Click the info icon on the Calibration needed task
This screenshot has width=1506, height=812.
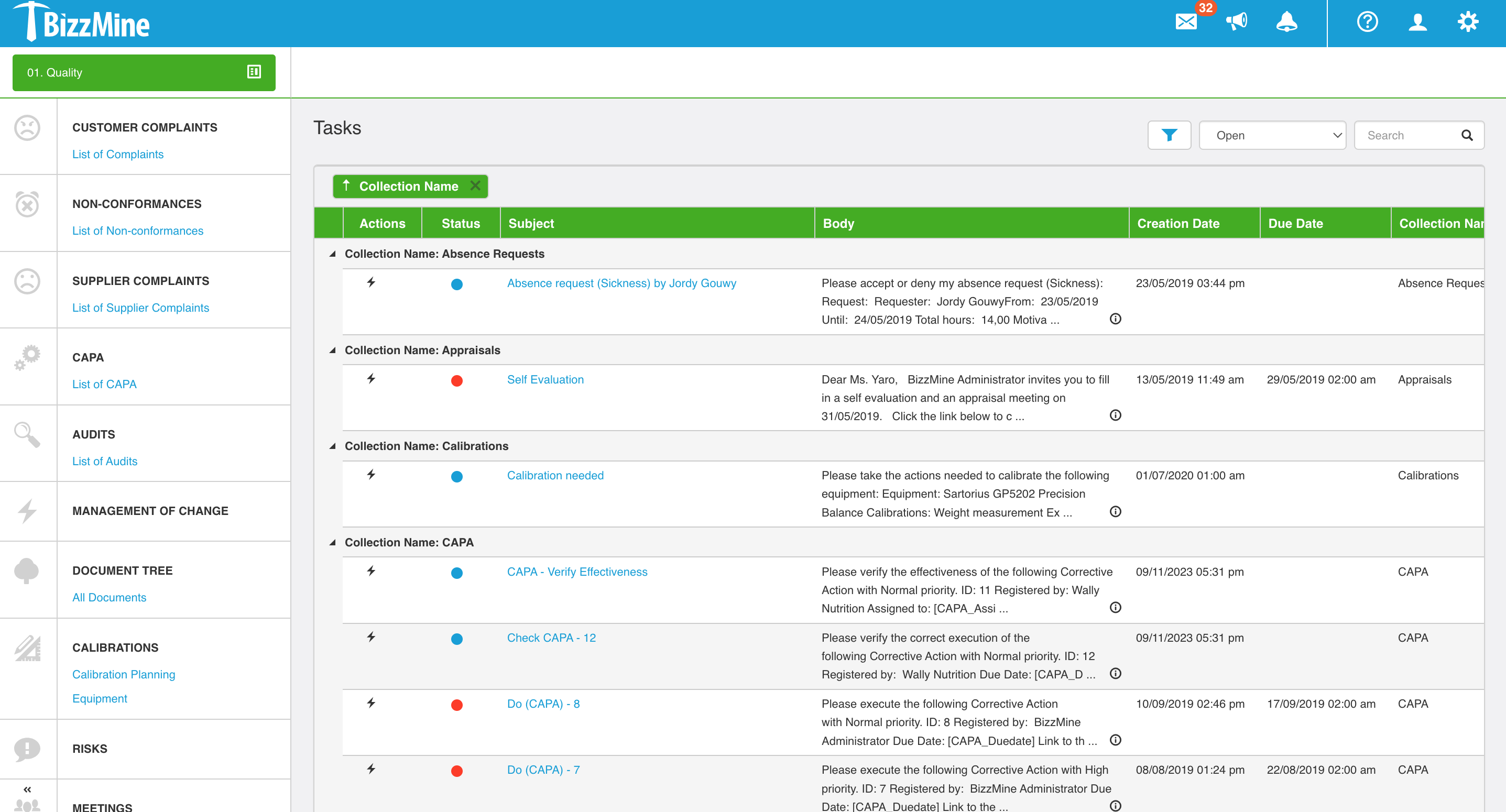point(1116,511)
